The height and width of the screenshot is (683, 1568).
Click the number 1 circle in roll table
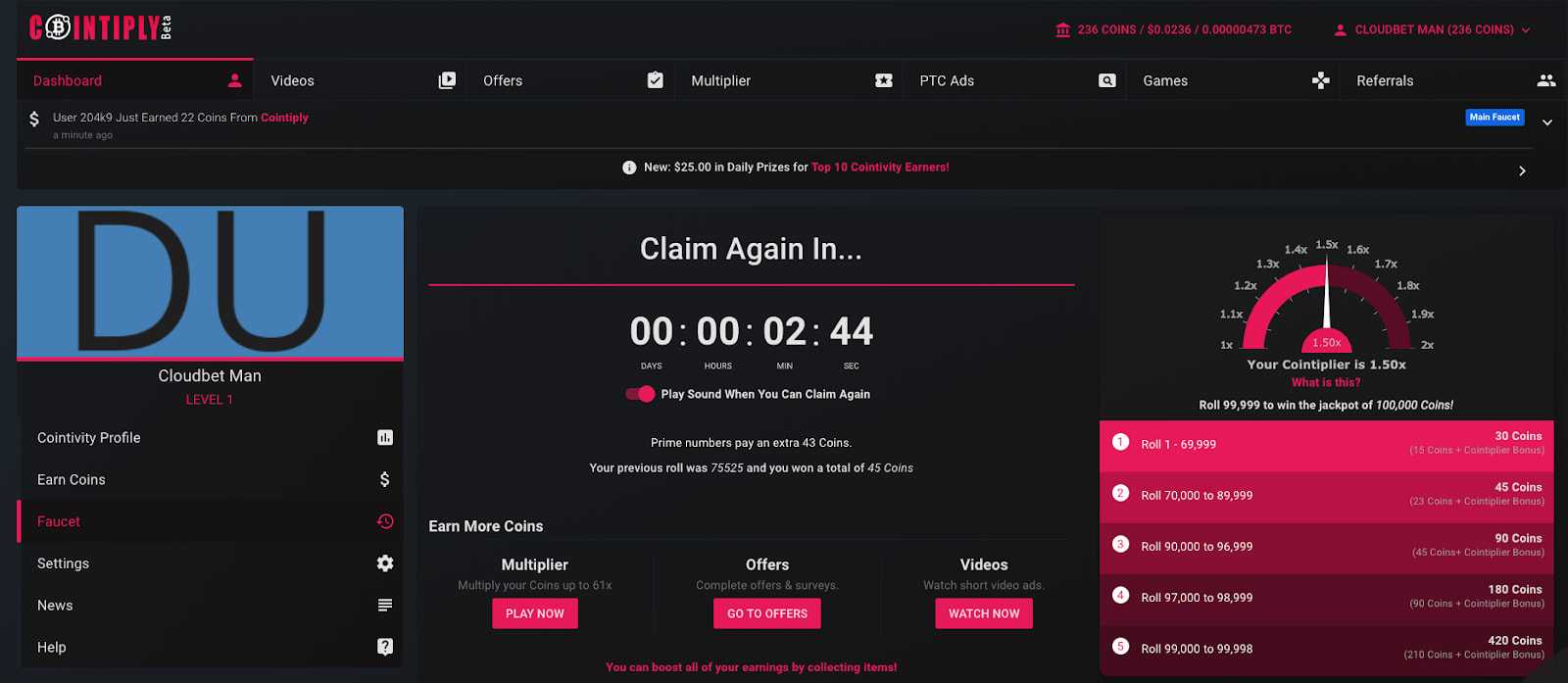click(x=1120, y=442)
